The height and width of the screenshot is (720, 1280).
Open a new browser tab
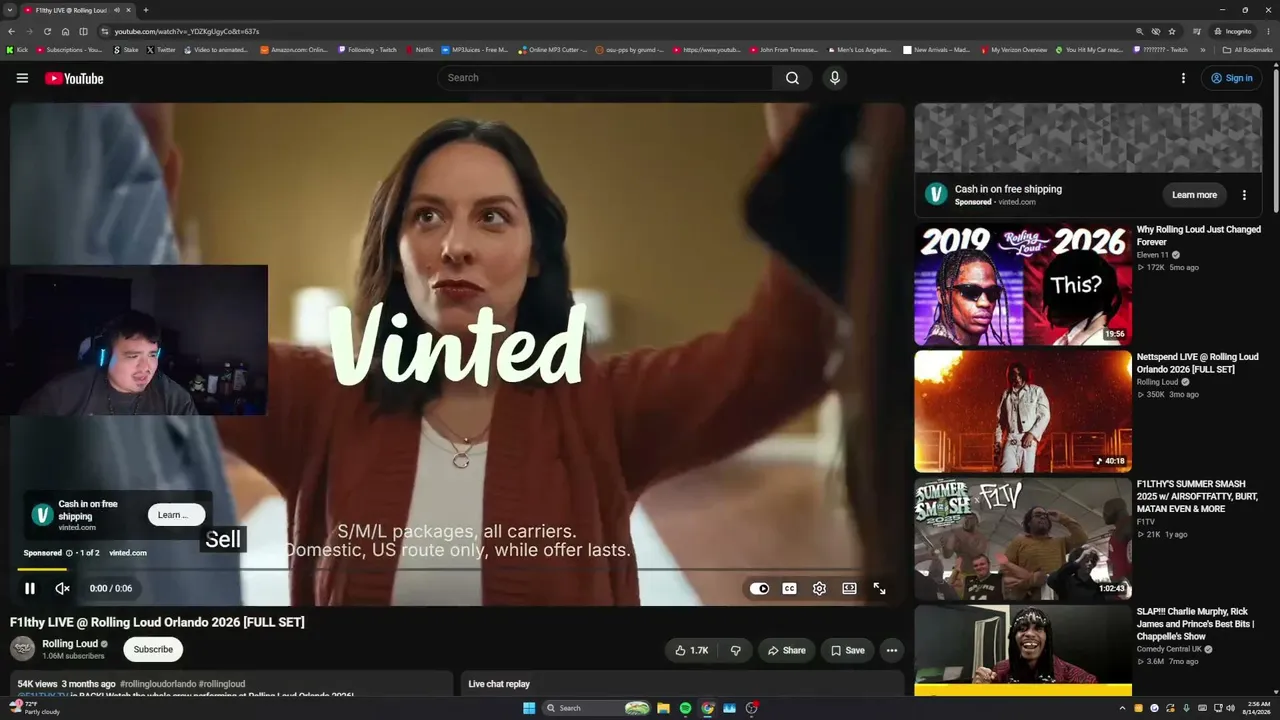[146, 10]
